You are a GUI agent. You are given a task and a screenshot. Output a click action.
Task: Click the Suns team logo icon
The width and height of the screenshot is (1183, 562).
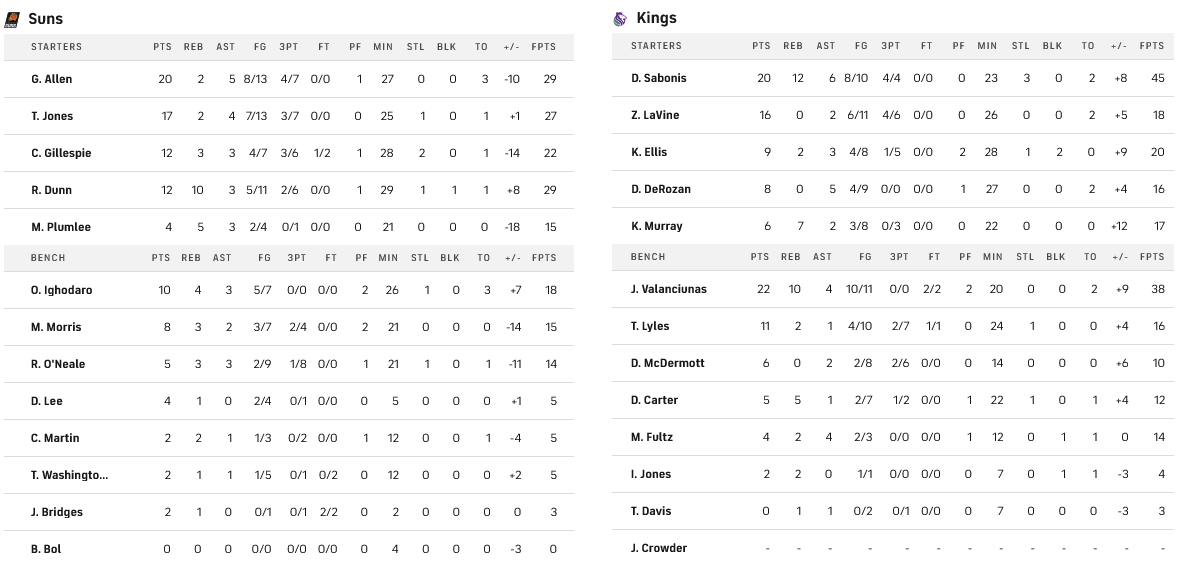(x=12, y=19)
